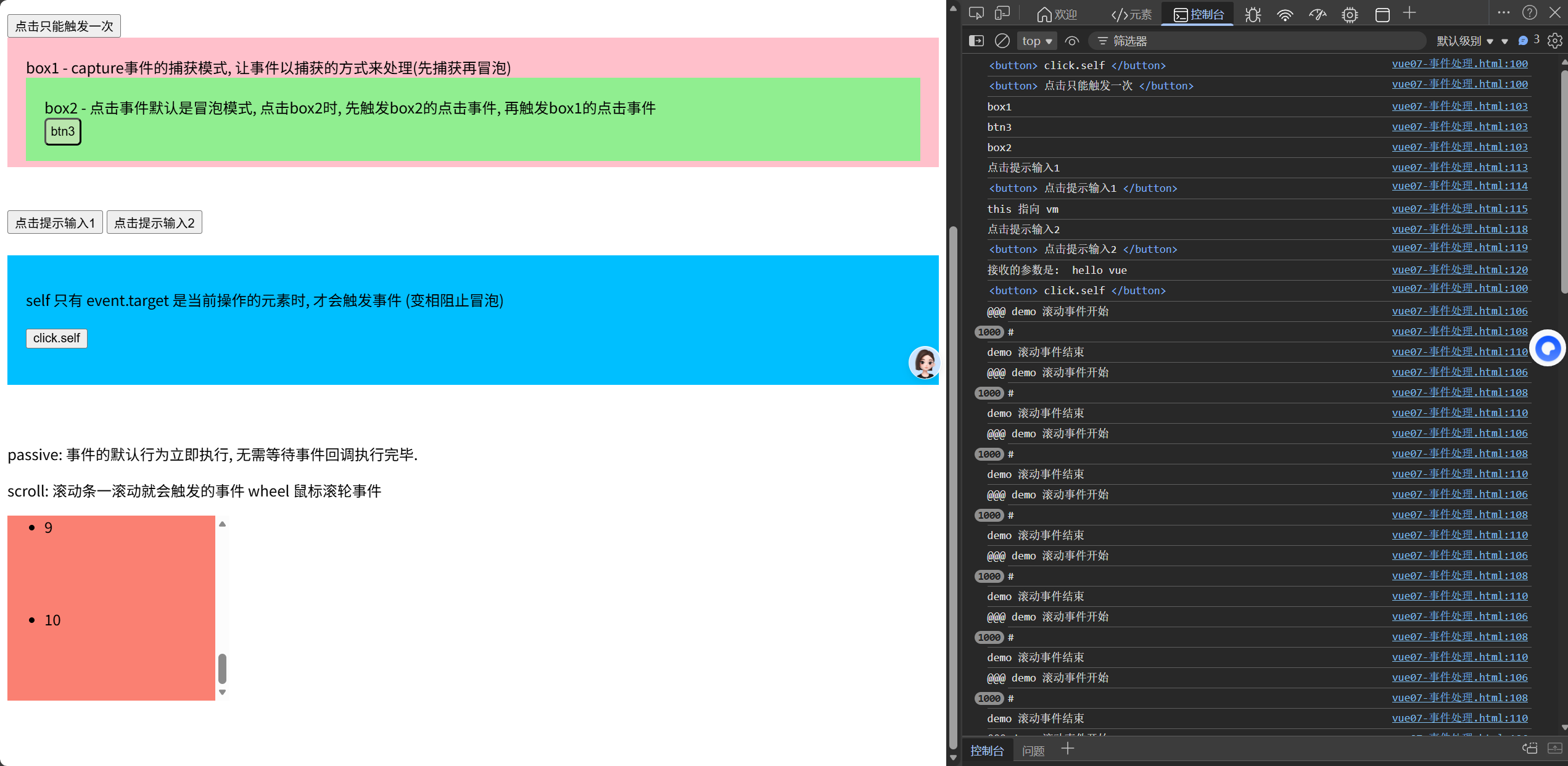The height and width of the screenshot is (766, 1568).
Task: Open the Performance gauge icon panel
Action: pyautogui.click(x=1318, y=14)
